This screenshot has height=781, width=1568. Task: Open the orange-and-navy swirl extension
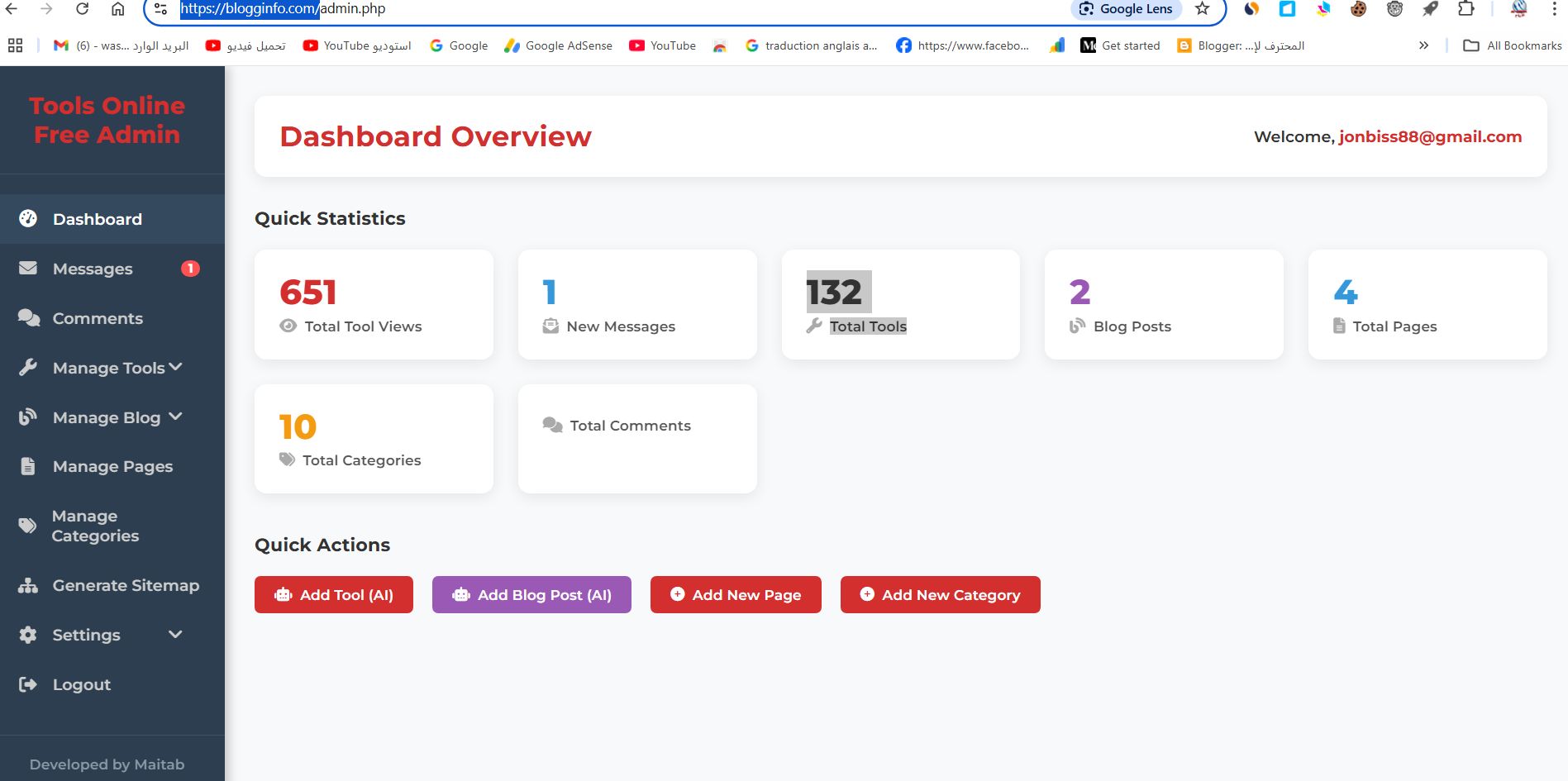[x=1251, y=9]
